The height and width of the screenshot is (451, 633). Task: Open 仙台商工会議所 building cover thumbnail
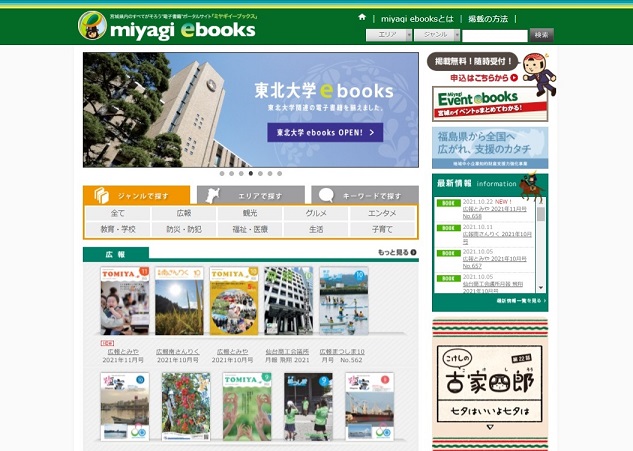pyautogui.click(x=289, y=301)
